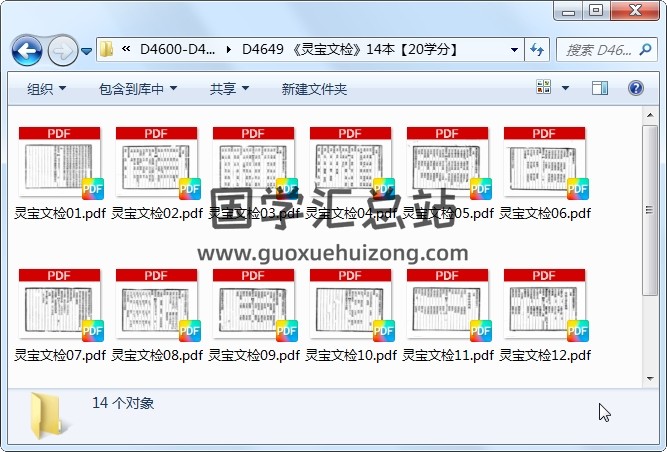
Task: Open the 组织 menu
Action: click(46, 89)
